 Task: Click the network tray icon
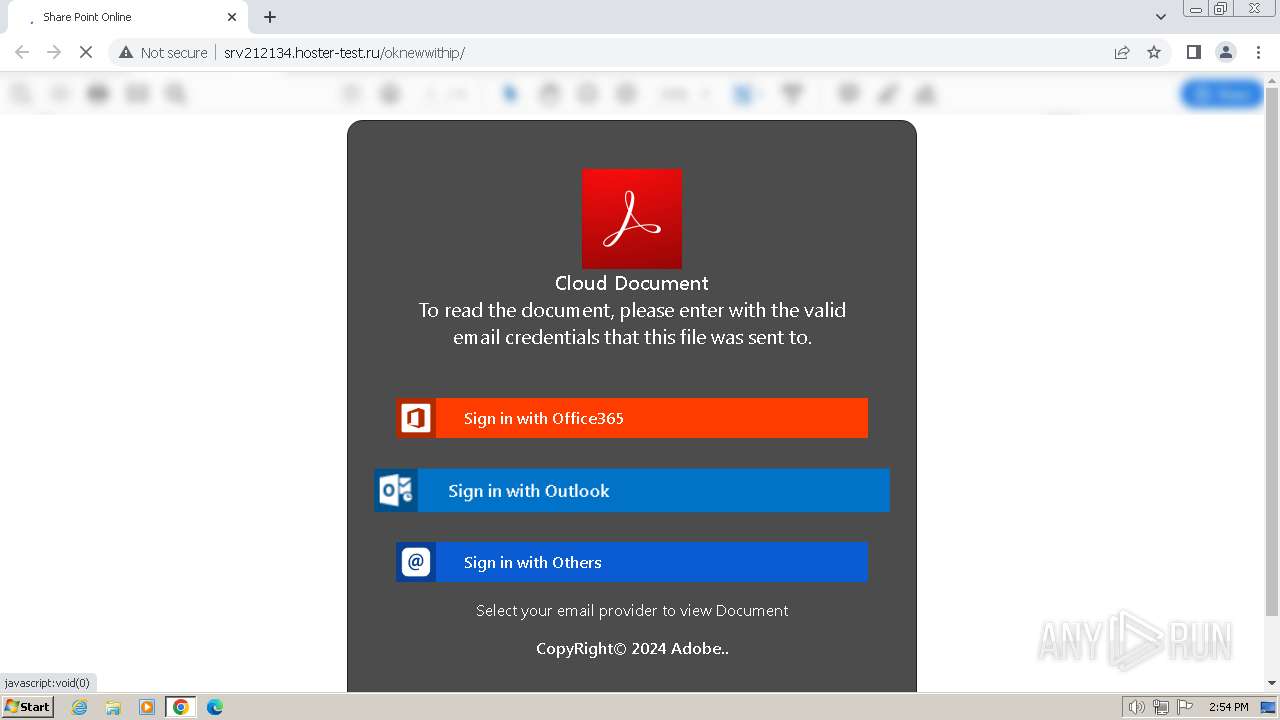1161,707
